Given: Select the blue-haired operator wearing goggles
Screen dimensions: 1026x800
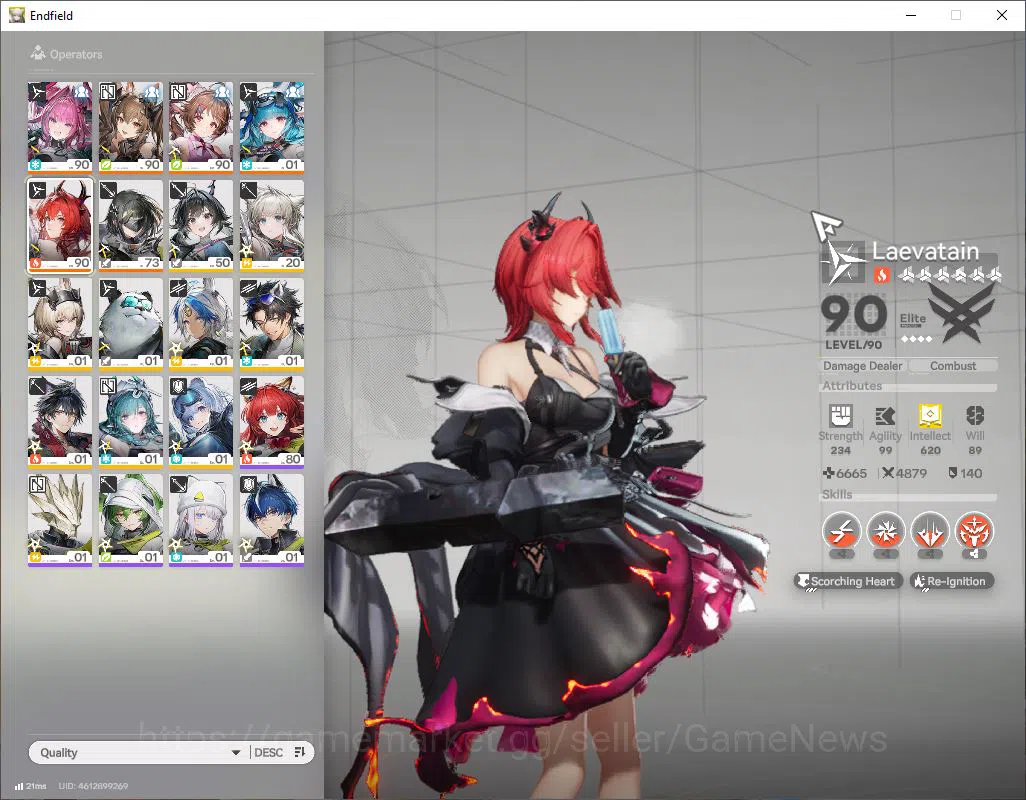Looking at the screenshot, I should tap(272, 127).
